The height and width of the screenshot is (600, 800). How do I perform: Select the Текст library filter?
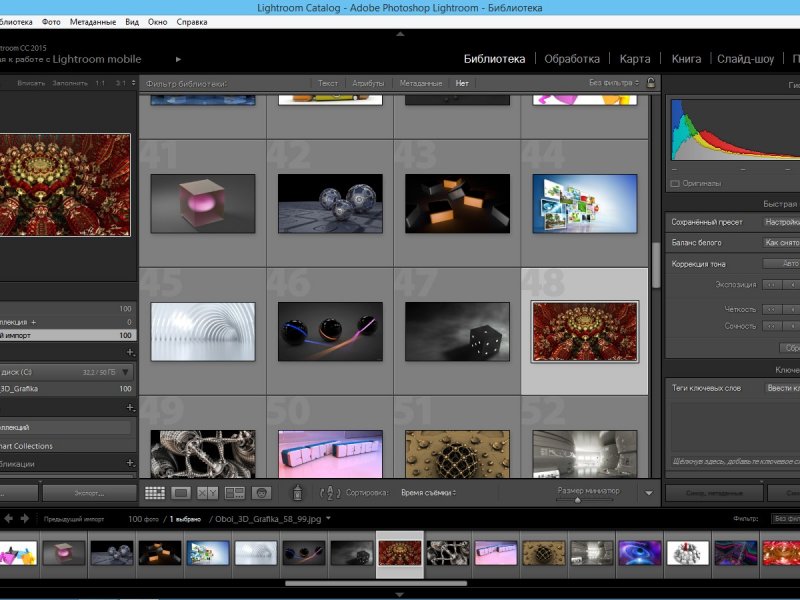click(328, 83)
